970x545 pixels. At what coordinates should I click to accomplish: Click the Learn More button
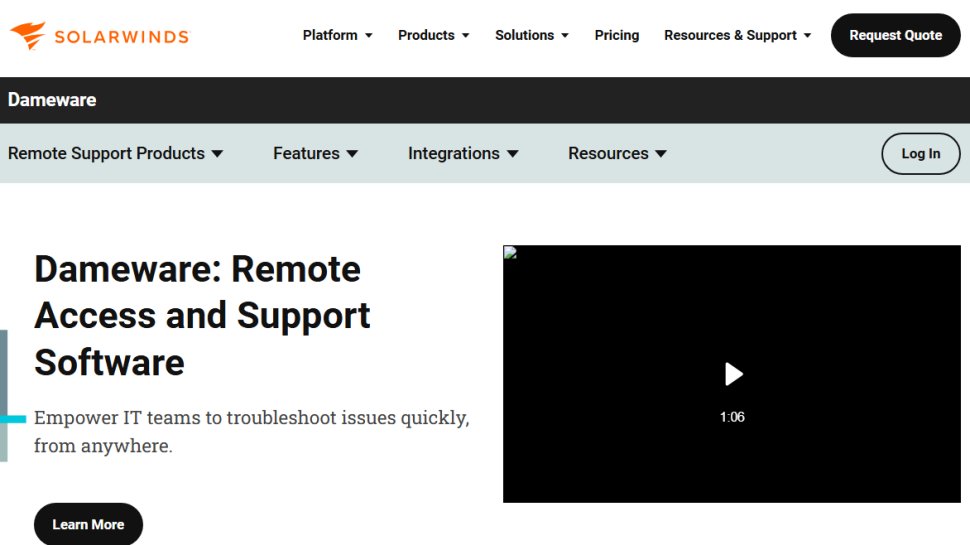click(x=88, y=524)
